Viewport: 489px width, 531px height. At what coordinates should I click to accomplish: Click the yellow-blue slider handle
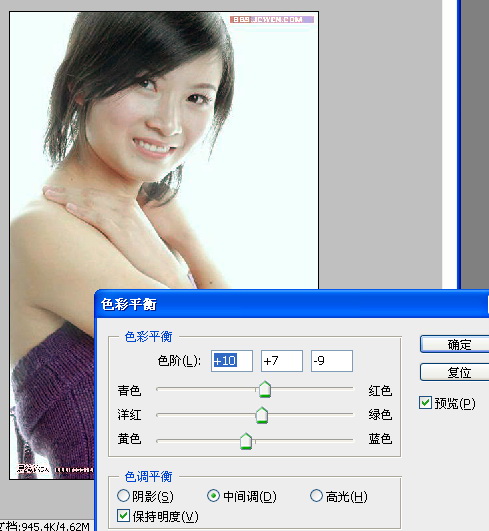coord(246,441)
